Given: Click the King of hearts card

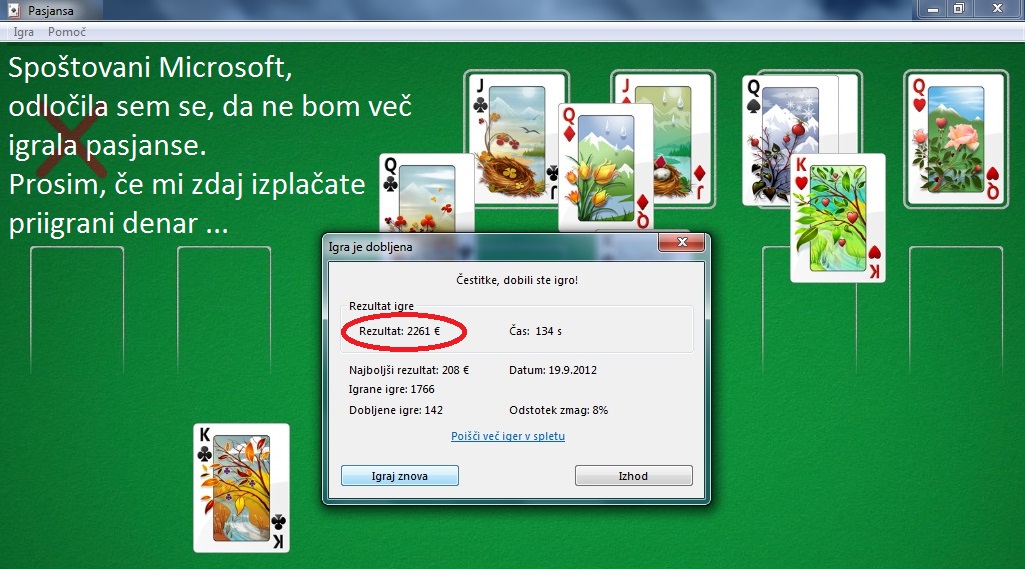Looking at the screenshot, I should click(x=838, y=218).
